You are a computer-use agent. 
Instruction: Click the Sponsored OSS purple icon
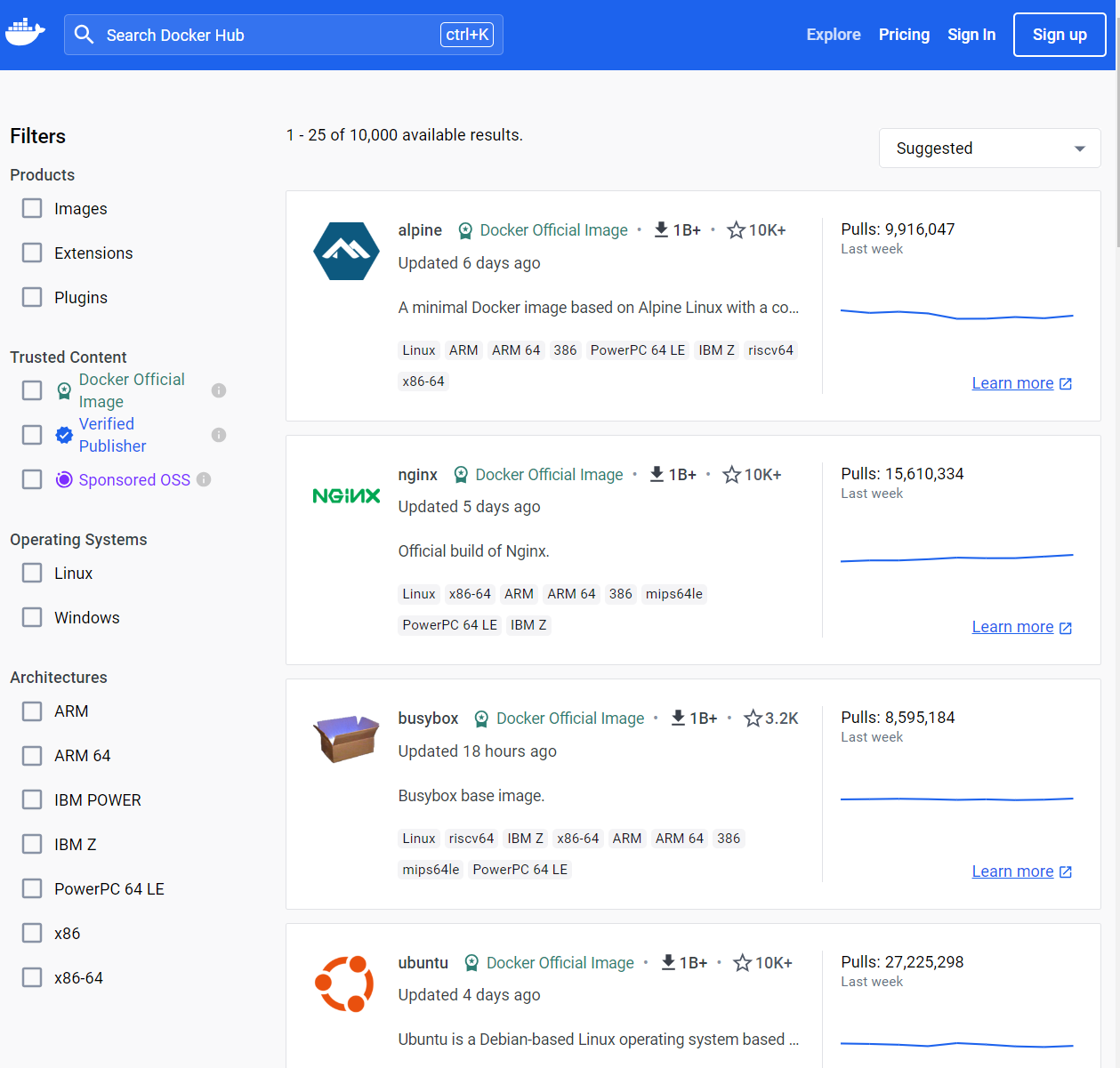(64, 479)
